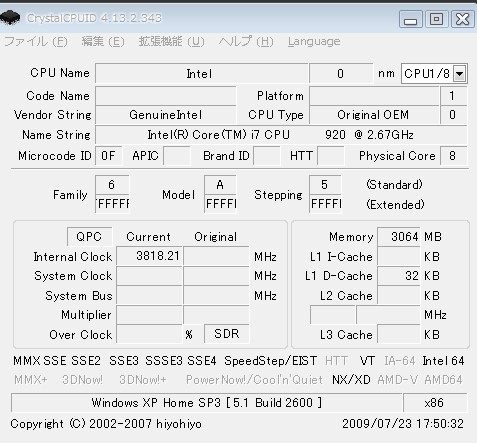Click the empty L3 Cache value field
Image resolution: width=477 pixels, height=443 pixels.
tap(399, 334)
